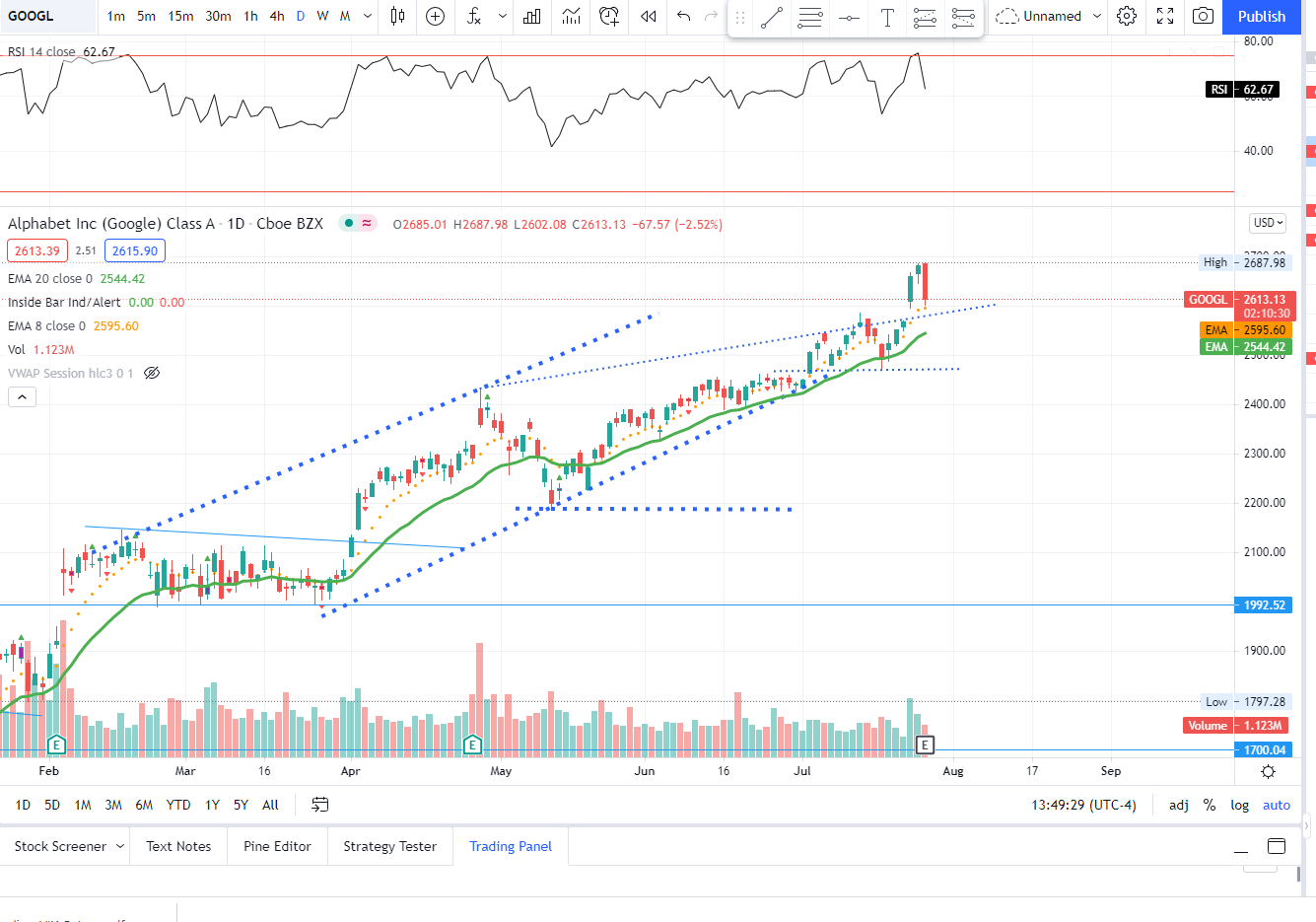
Task: Toggle logarithmic scale
Action: click(1240, 805)
